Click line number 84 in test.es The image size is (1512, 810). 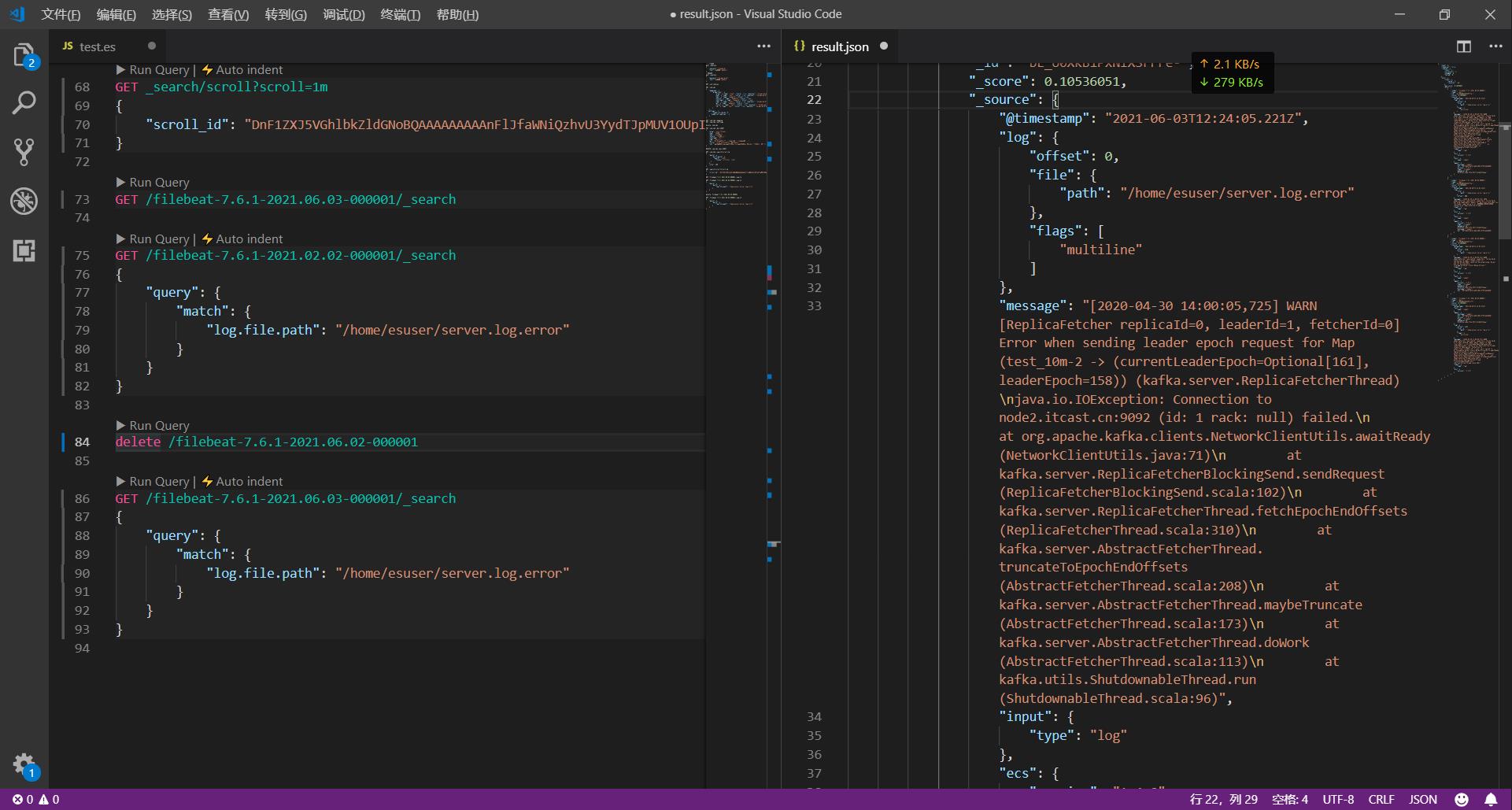click(82, 442)
